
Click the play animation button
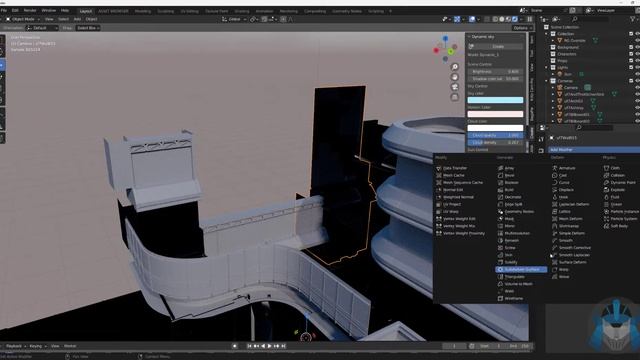coord(269,346)
